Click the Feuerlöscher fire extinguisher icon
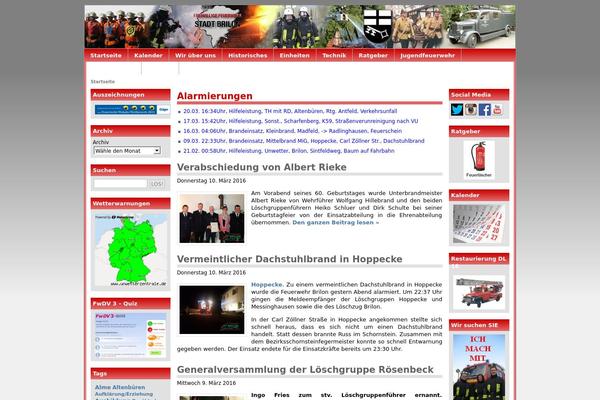The height and width of the screenshot is (400, 600). click(x=479, y=160)
